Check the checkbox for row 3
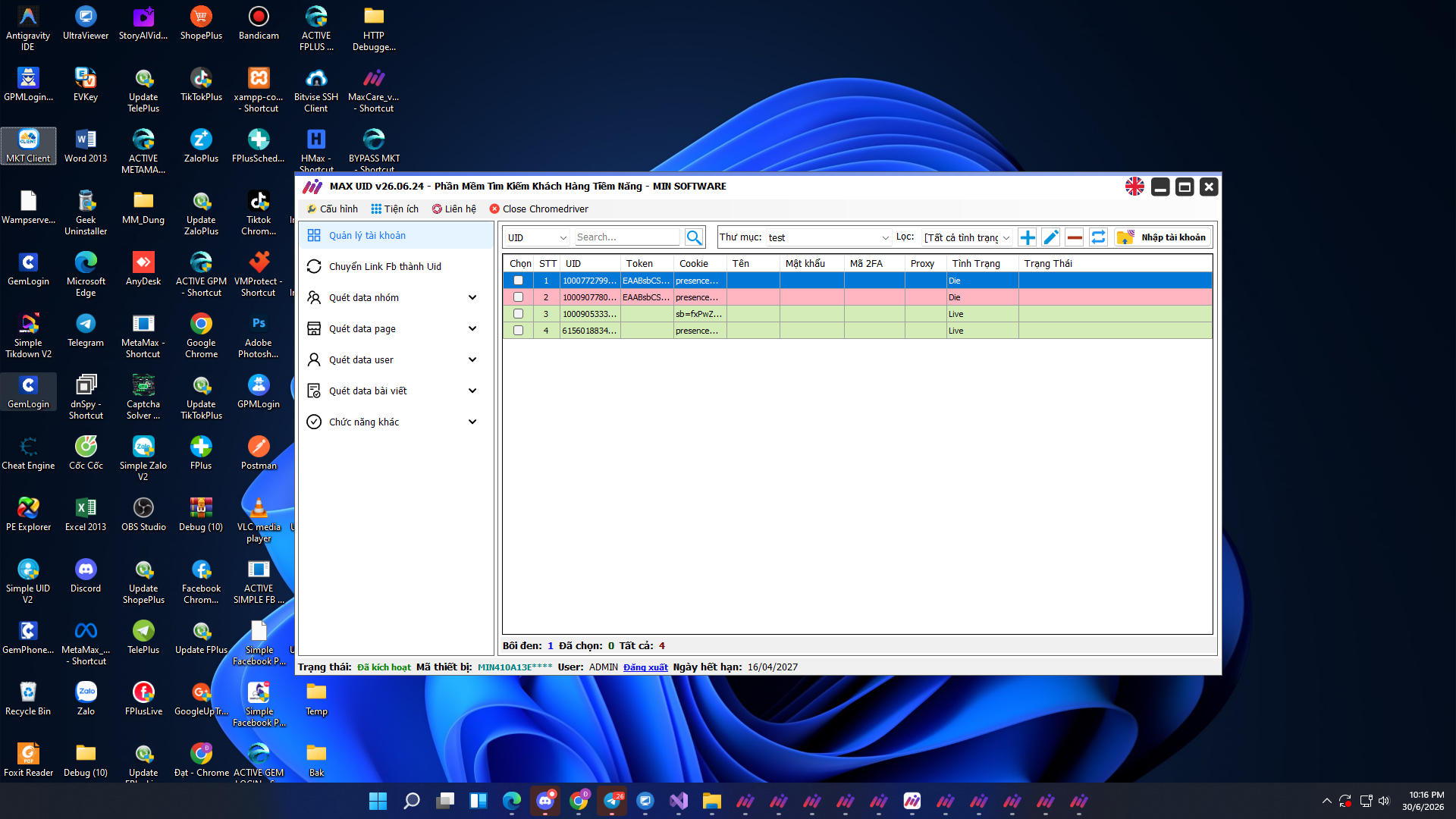The height and width of the screenshot is (819, 1456). 518,314
